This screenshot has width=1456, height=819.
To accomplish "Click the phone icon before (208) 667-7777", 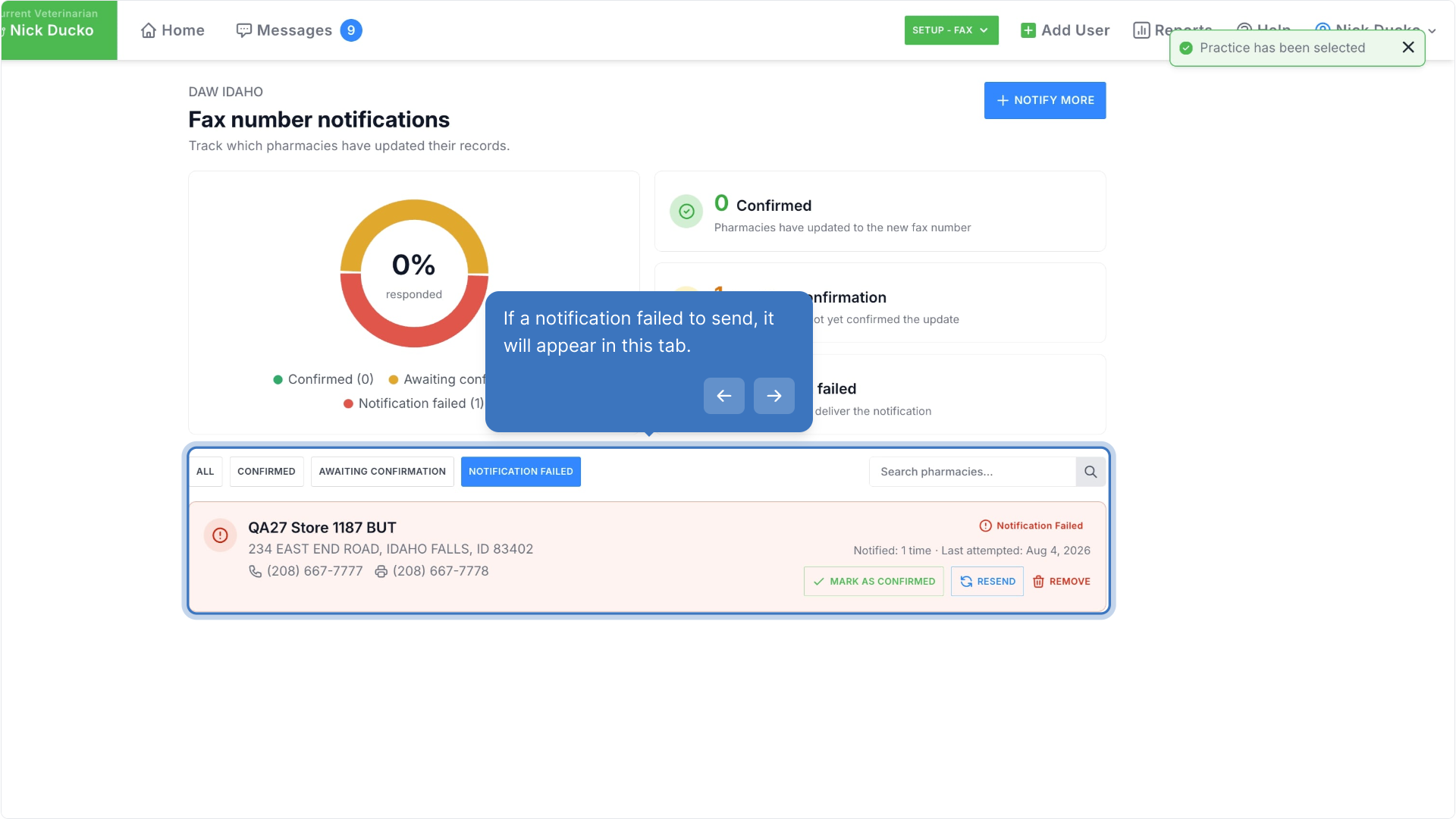I will tap(256, 571).
